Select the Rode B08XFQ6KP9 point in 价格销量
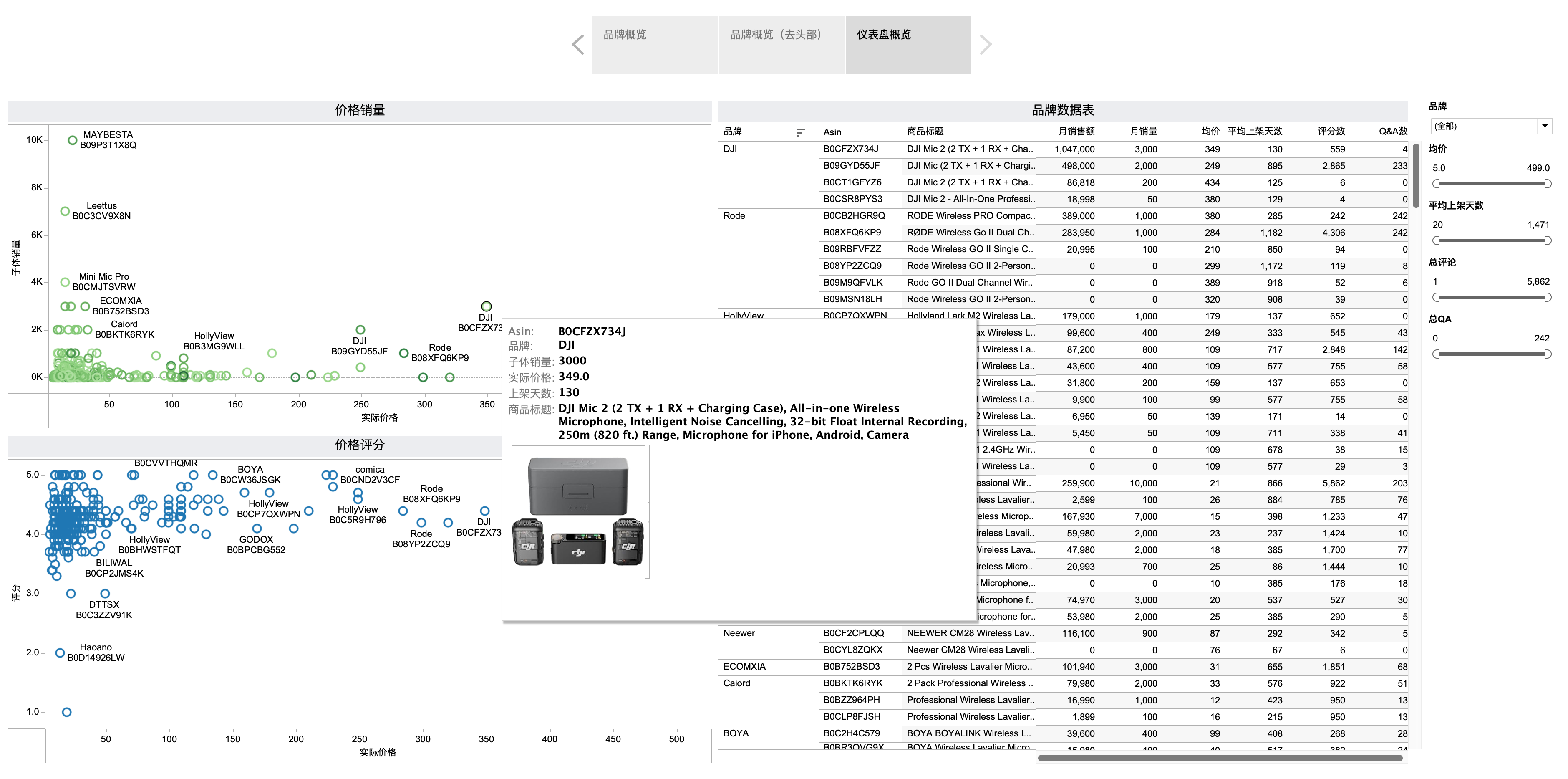This screenshot has width=1568, height=779. coord(403,353)
